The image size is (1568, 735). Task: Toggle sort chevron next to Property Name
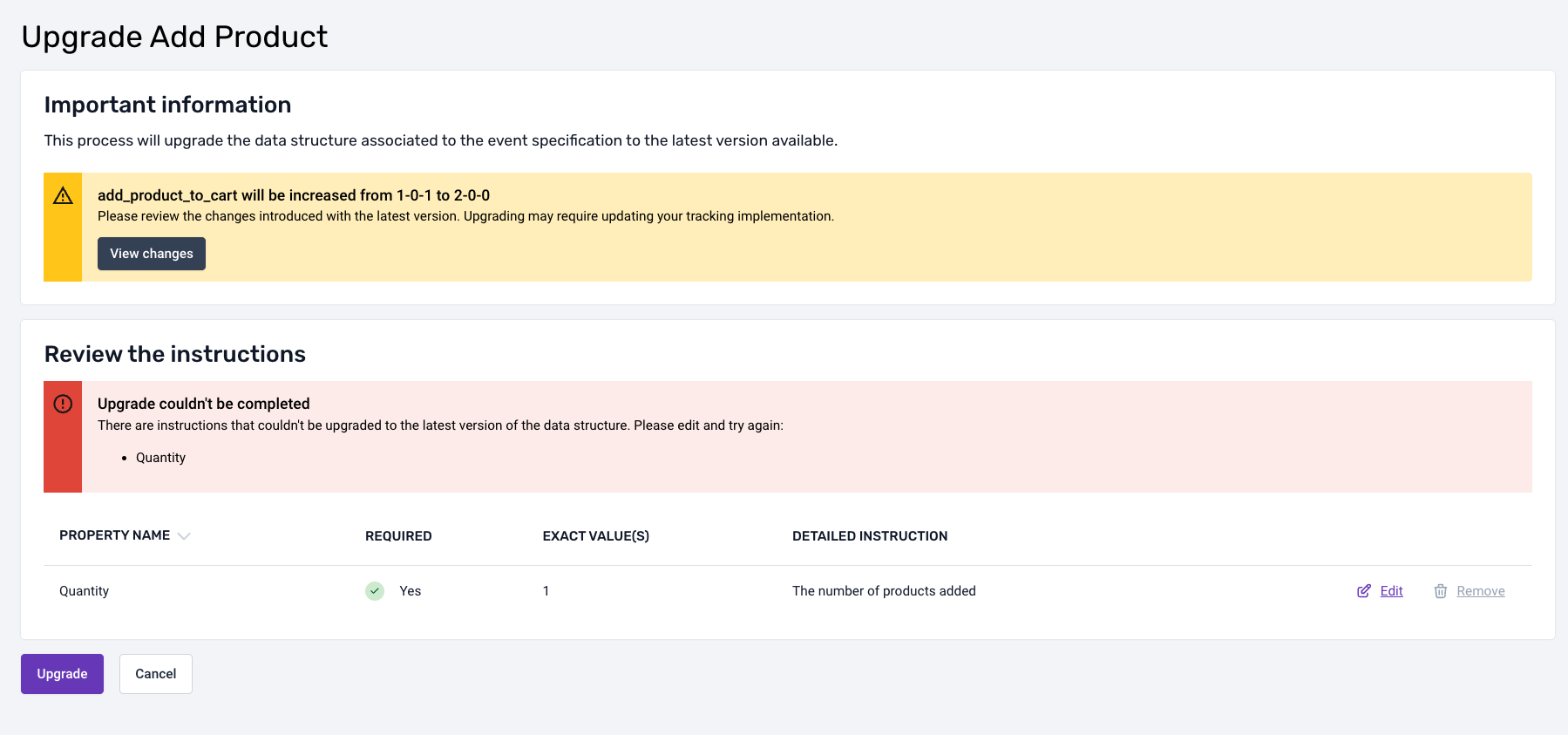184,536
